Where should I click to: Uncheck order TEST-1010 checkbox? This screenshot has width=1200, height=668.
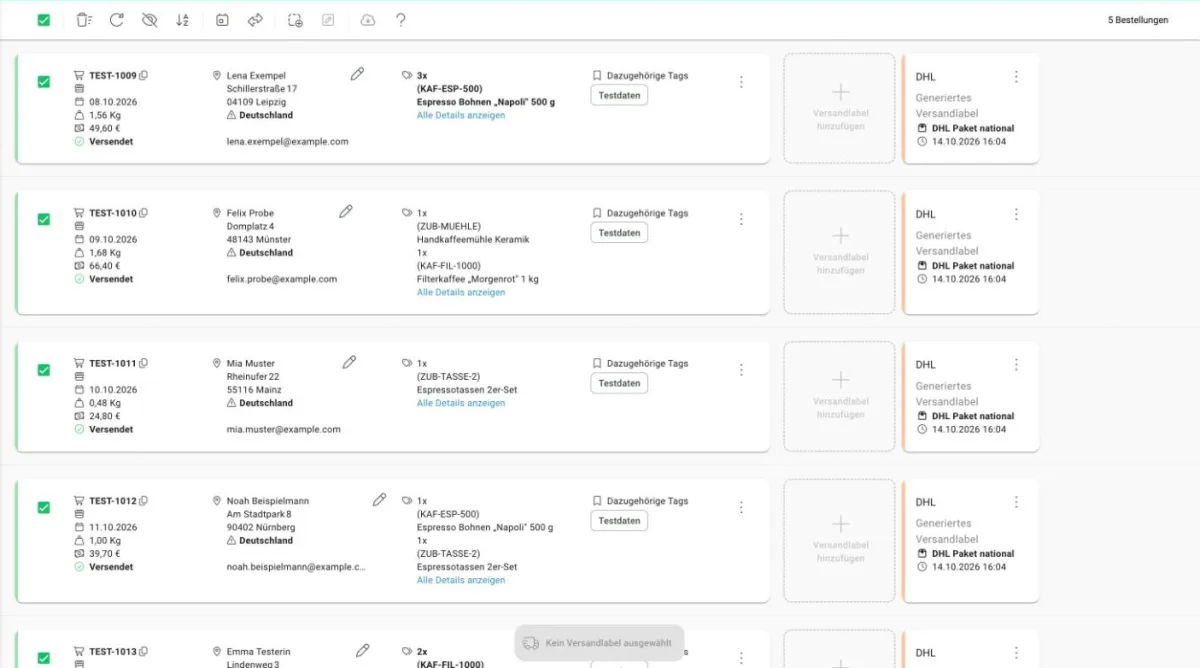(44, 220)
